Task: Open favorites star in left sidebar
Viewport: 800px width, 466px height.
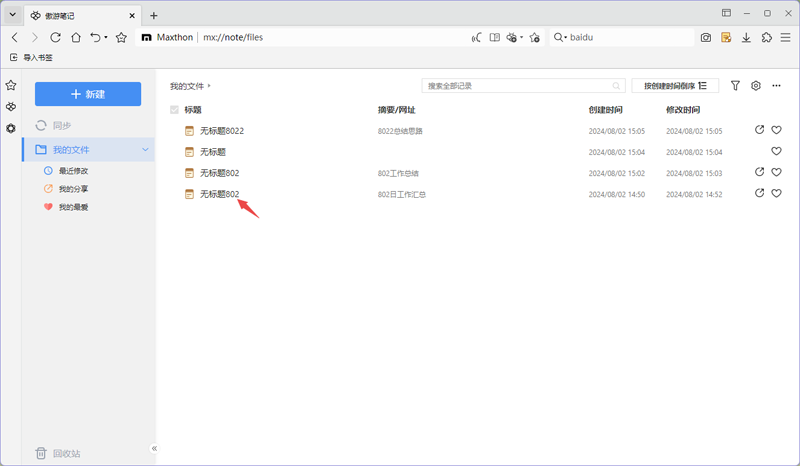Action: (11, 85)
